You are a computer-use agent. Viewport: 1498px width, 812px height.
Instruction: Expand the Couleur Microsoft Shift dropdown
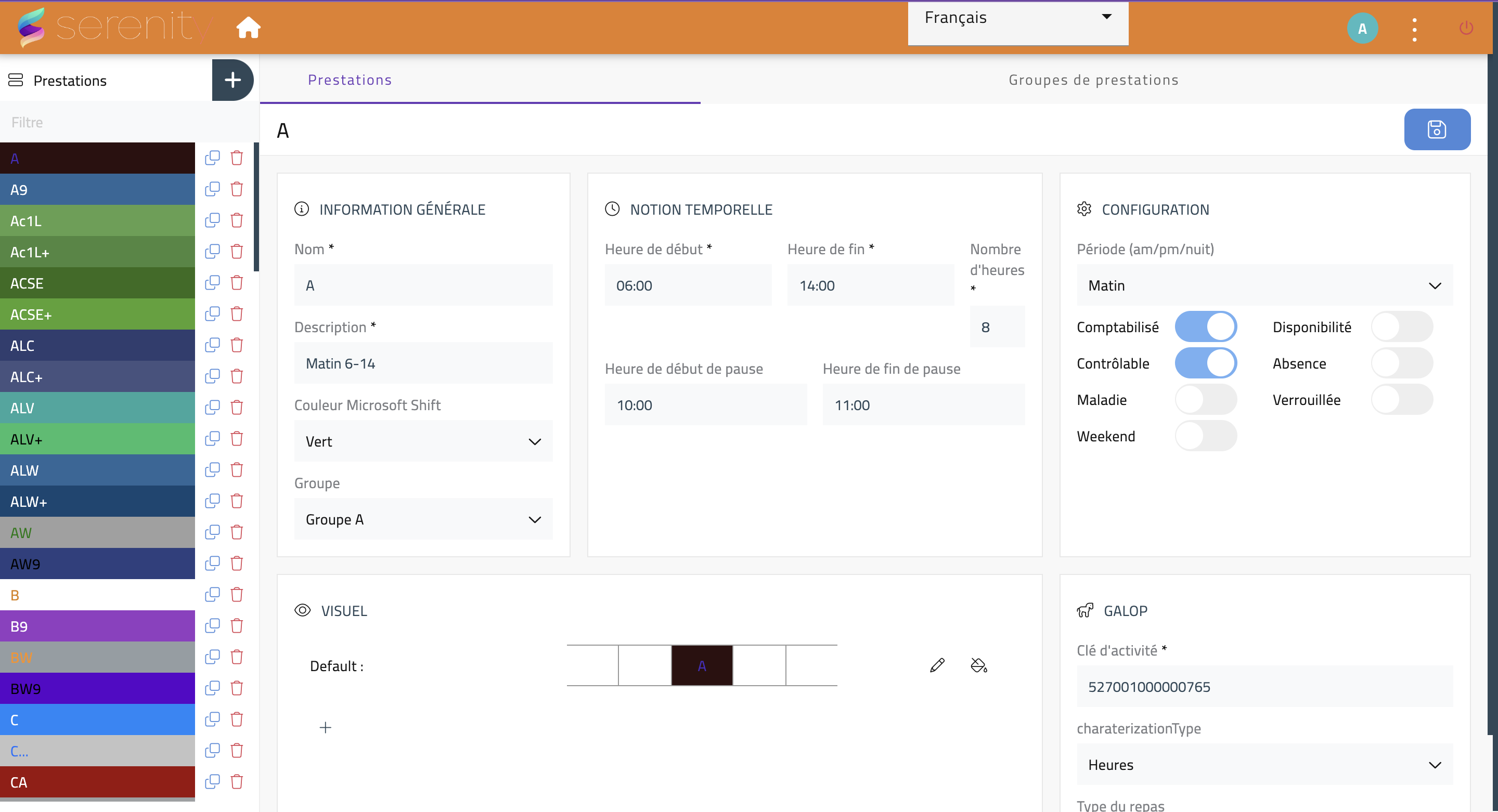423,442
